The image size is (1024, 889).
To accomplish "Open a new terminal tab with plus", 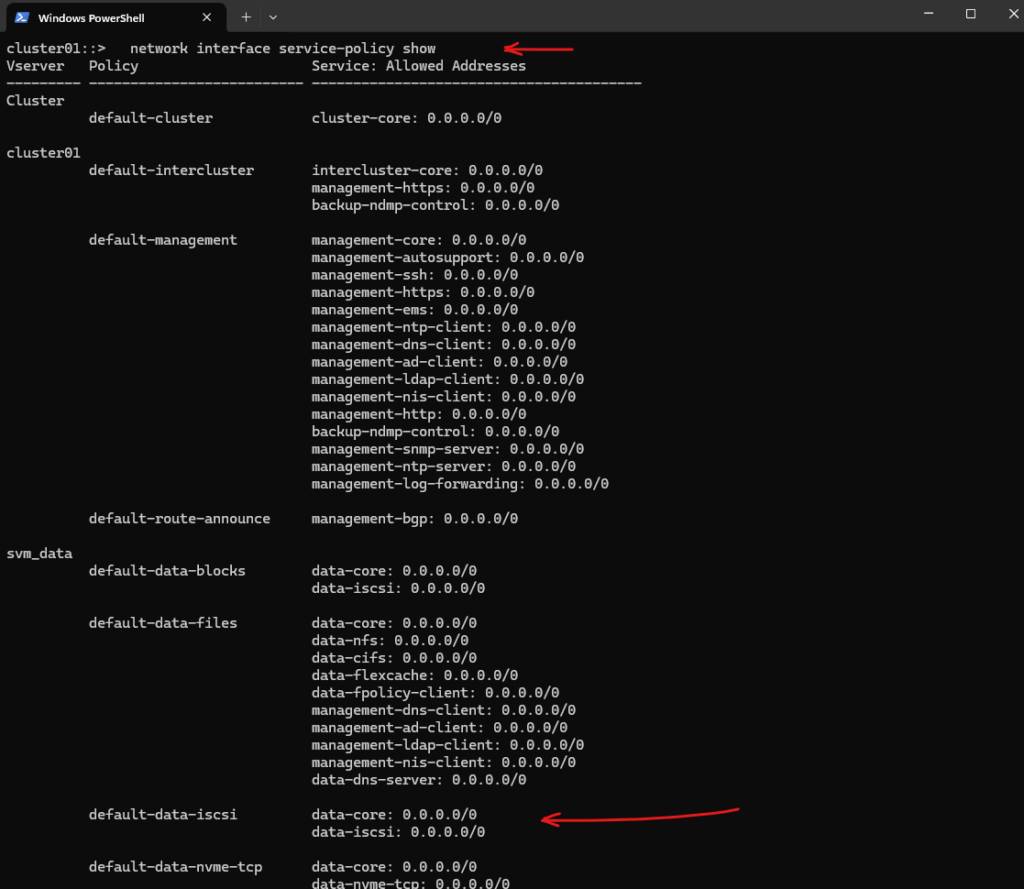I will click(x=246, y=18).
